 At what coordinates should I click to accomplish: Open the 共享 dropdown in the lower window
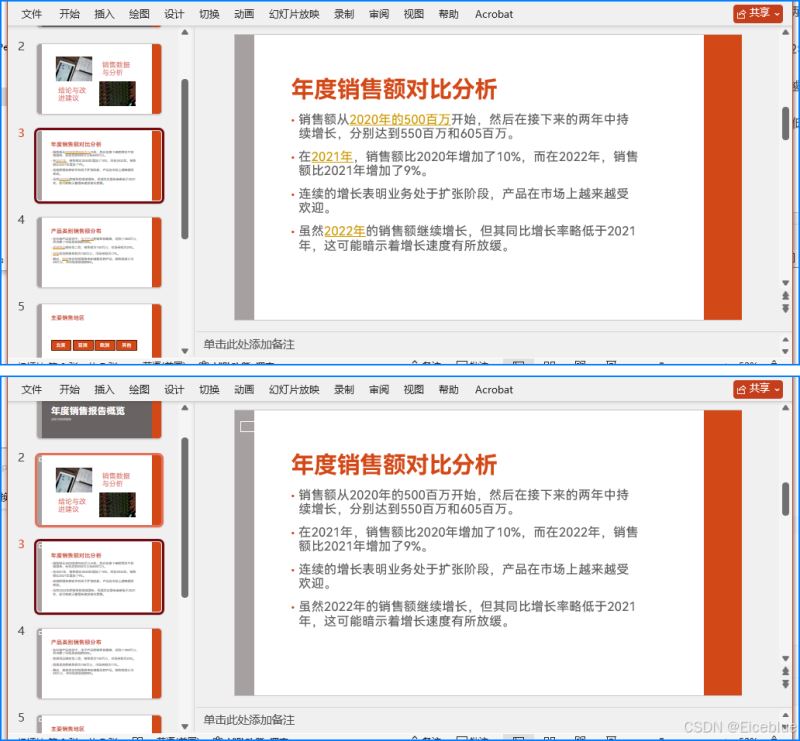758,389
